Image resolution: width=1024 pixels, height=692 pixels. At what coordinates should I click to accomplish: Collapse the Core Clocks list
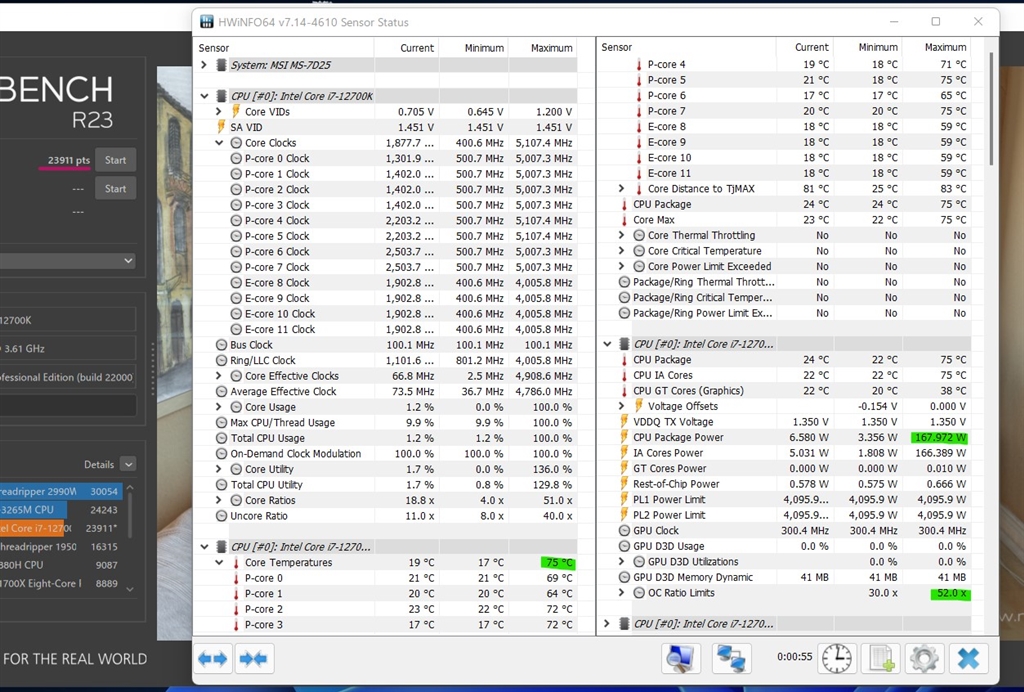[219, 142]
